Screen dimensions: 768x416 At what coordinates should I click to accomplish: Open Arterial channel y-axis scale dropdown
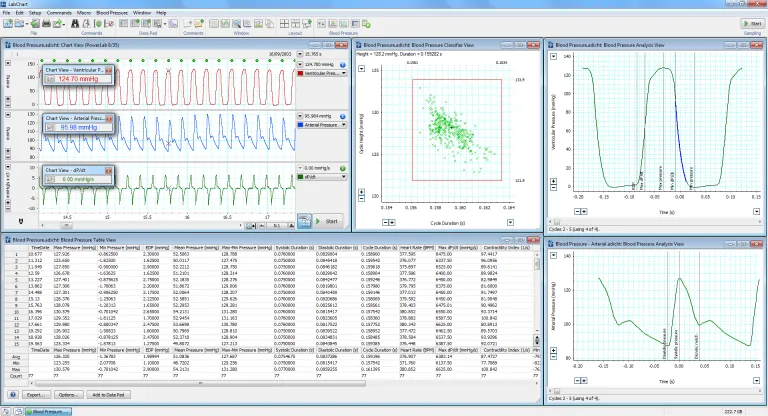click(x=8, y=115)
